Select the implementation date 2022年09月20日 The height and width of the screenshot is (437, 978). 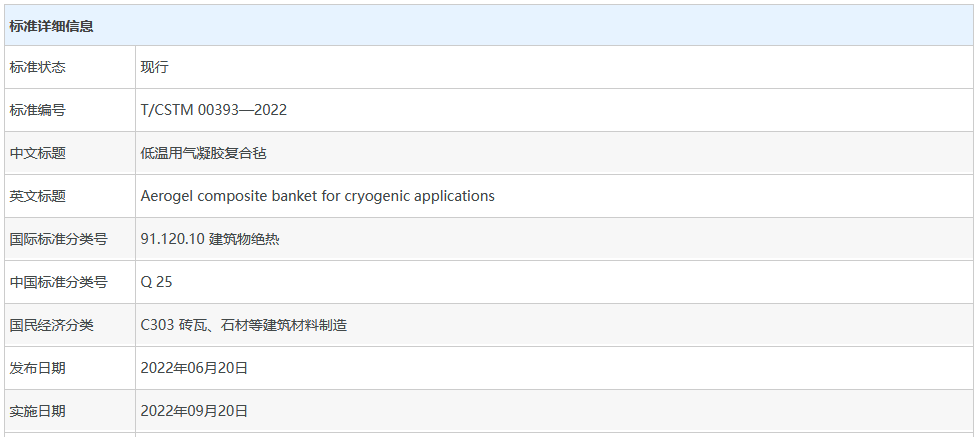(x=194, y=411)
